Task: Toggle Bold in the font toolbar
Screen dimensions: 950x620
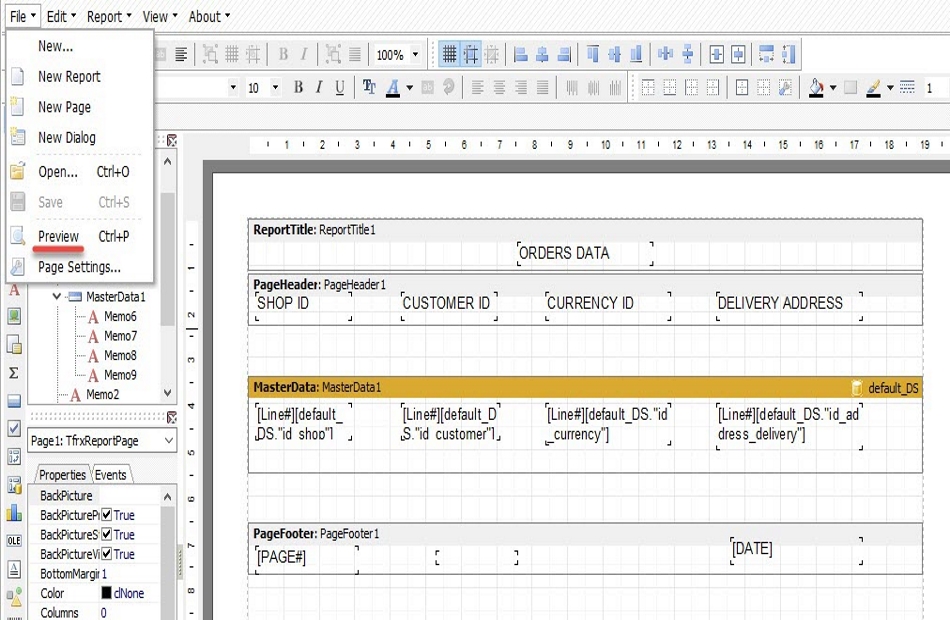Action: pos(298,87)
